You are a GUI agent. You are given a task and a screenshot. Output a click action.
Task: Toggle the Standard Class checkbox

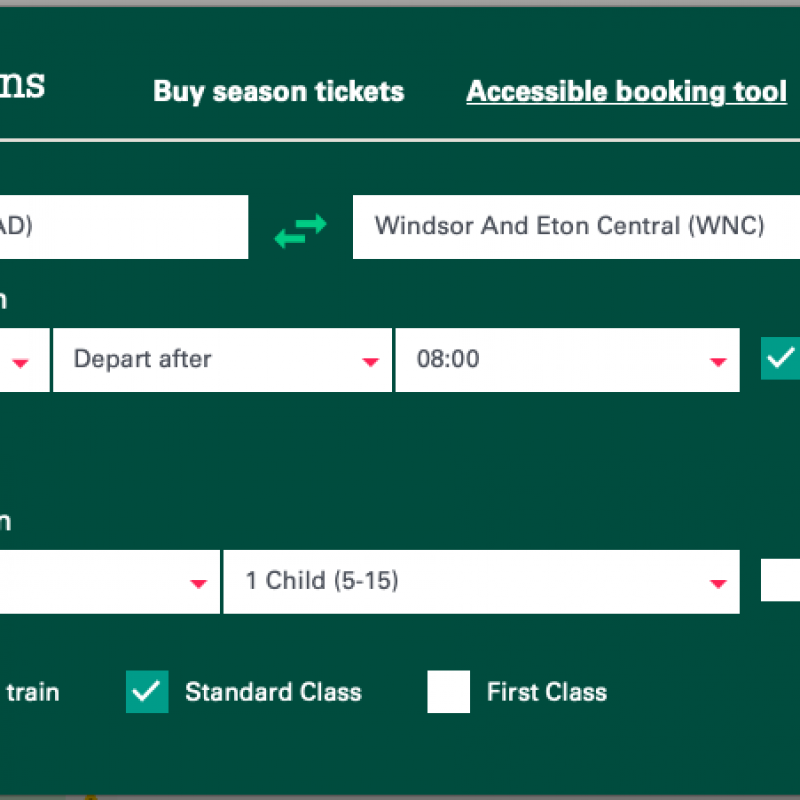pos(147,691)
